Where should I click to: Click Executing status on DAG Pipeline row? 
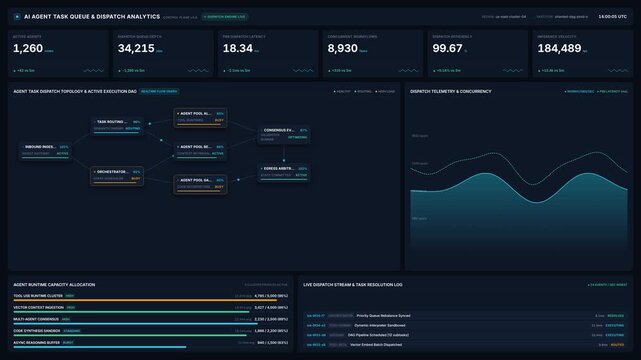[x=615, y=335]
